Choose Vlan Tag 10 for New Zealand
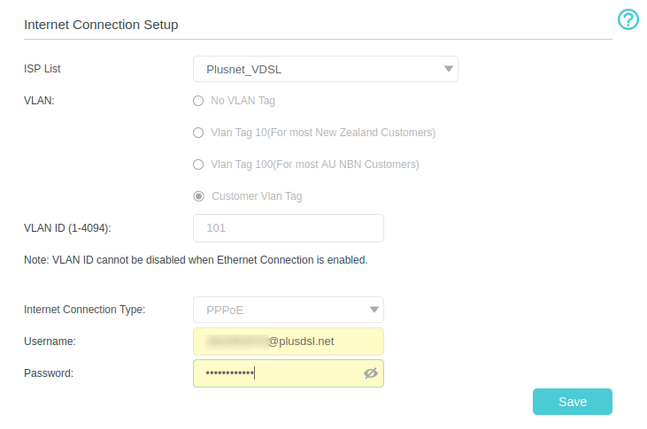 pyautogui.click(x=199, y=133)
